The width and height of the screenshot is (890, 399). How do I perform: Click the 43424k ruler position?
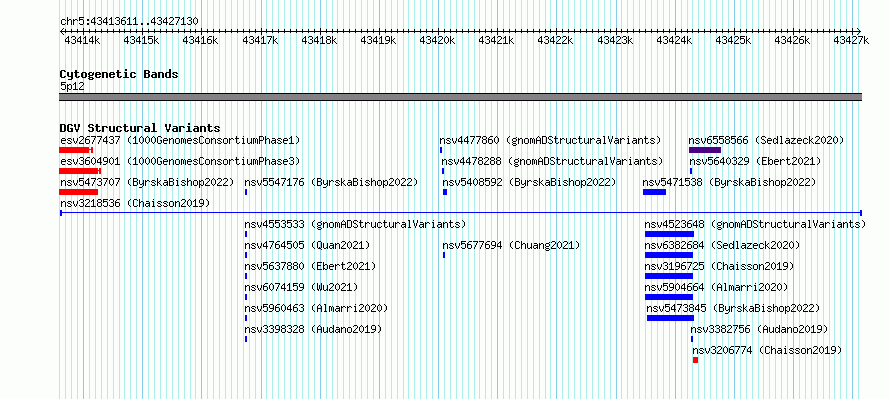(x=674, y=40)
